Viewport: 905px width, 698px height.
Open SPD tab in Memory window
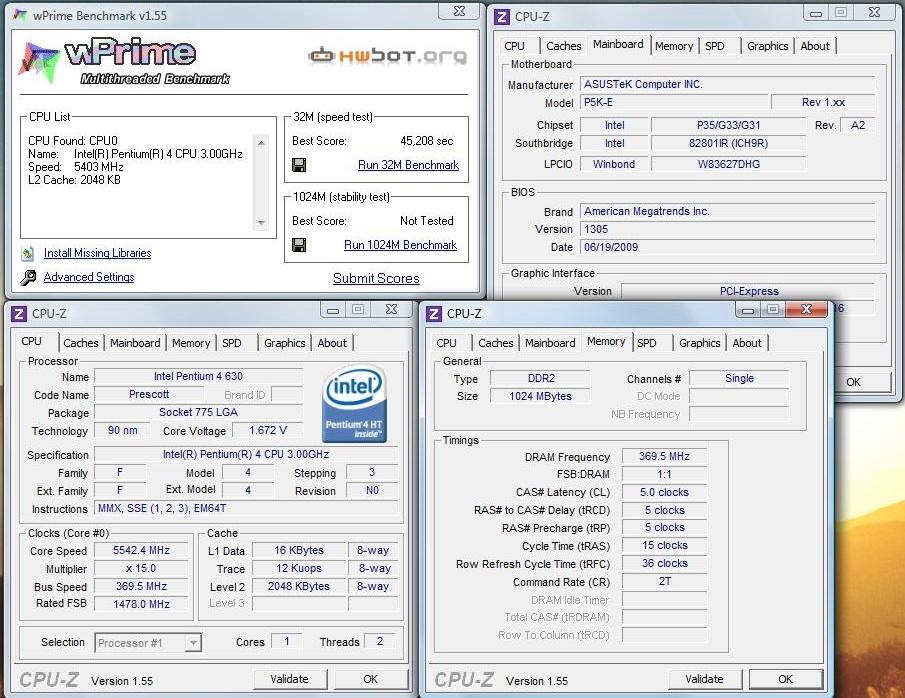tap(647, 343)
